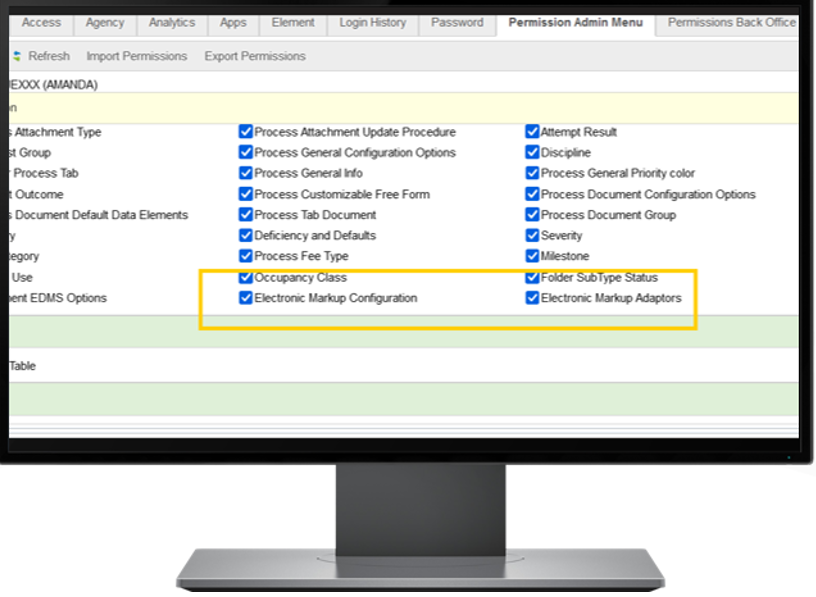Uncheck Folder SubType Status checkbox
The width and height of the screenshot is (816, 597).
533,277
